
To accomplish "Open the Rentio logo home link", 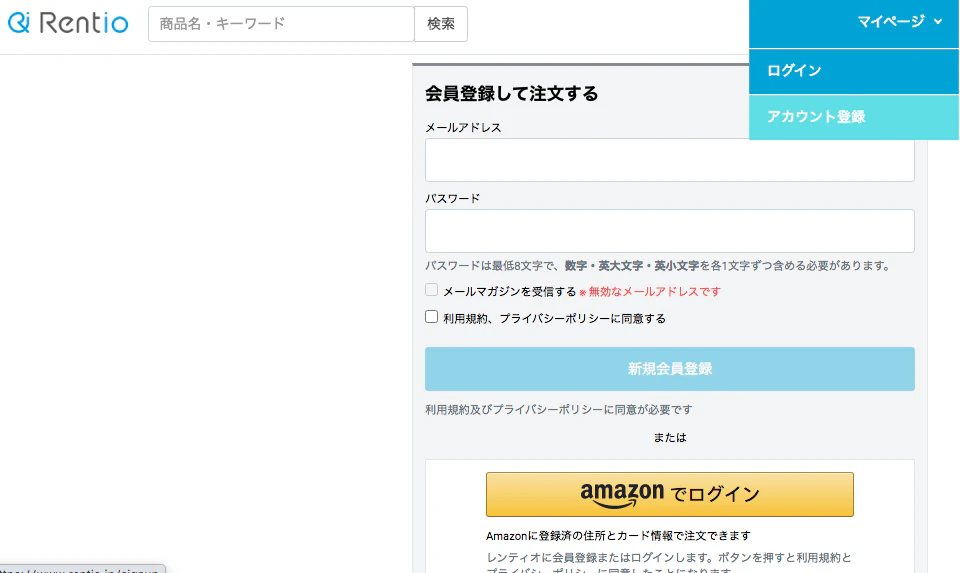I will click(68, 23).
